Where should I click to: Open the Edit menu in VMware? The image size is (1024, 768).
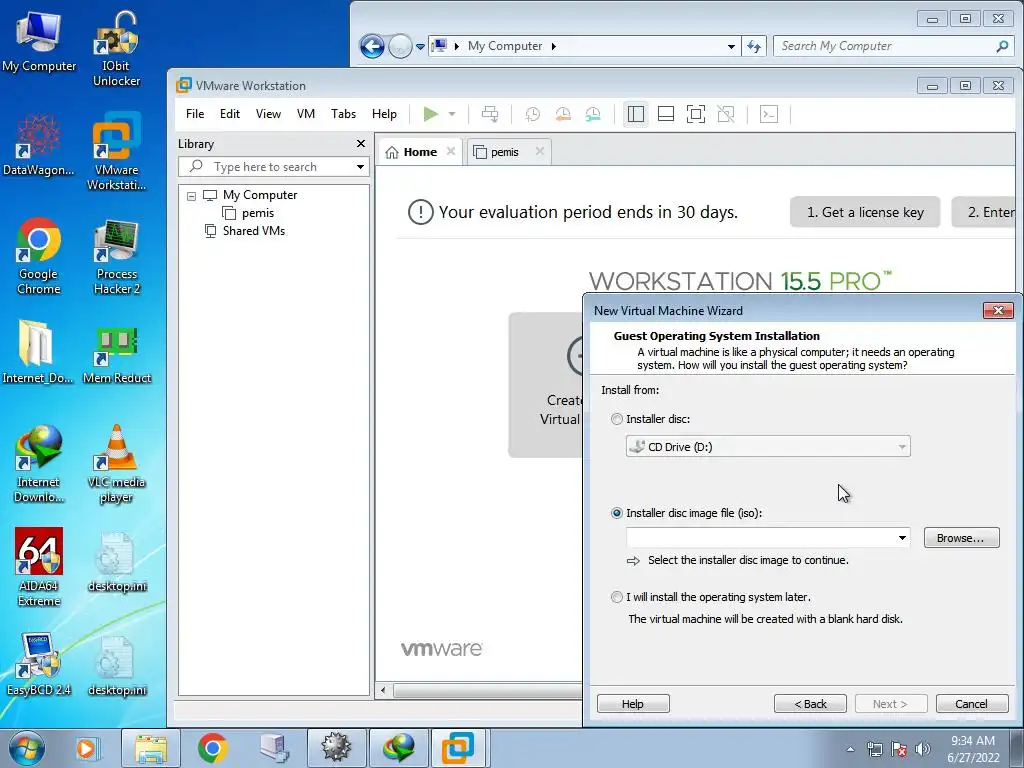(230, 114)
